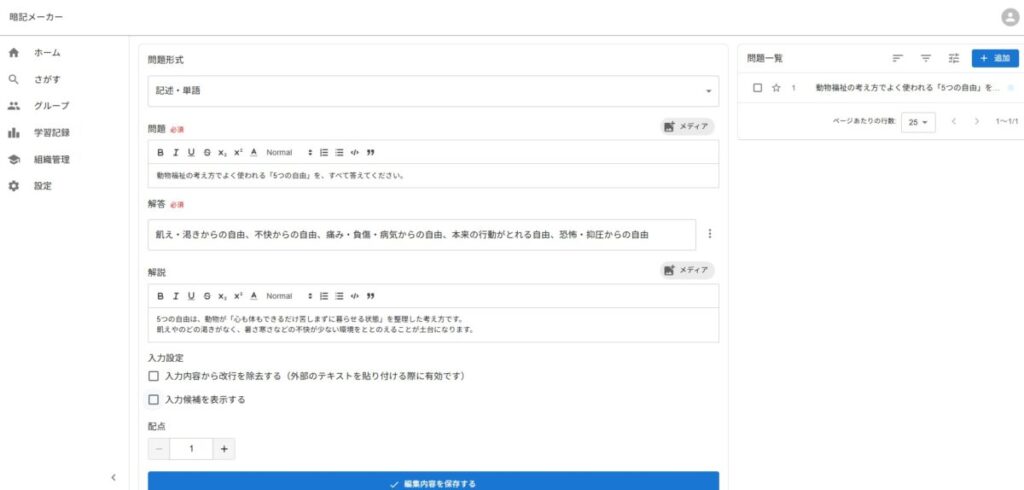Insert bullet list in 問題 editor
This screenshot has height=490, width=1024.
340,152
